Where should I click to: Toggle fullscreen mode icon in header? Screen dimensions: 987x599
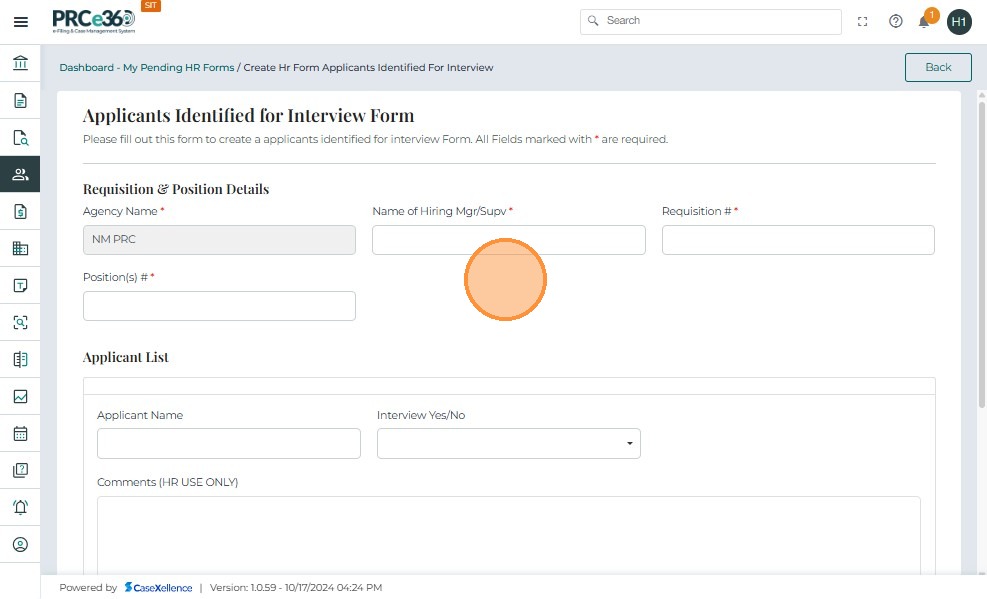(863, 21)
